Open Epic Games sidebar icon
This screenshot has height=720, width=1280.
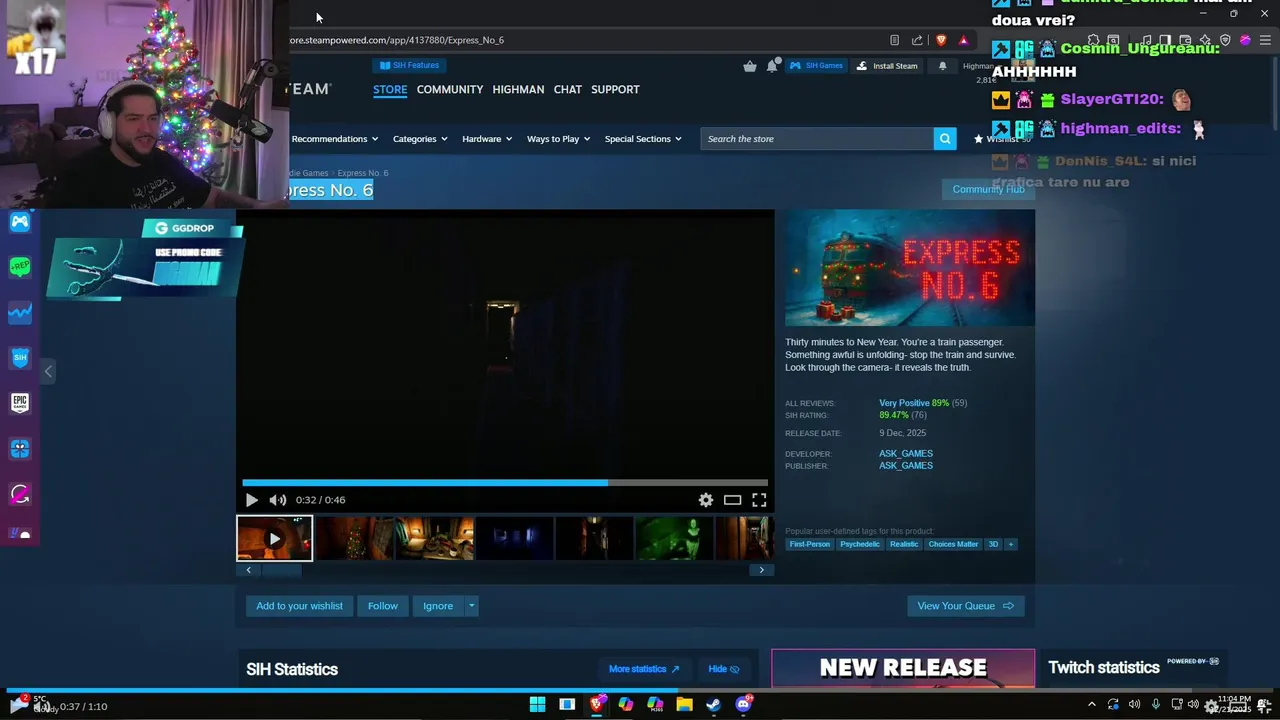pyautogui.click(x=20, y=403)
